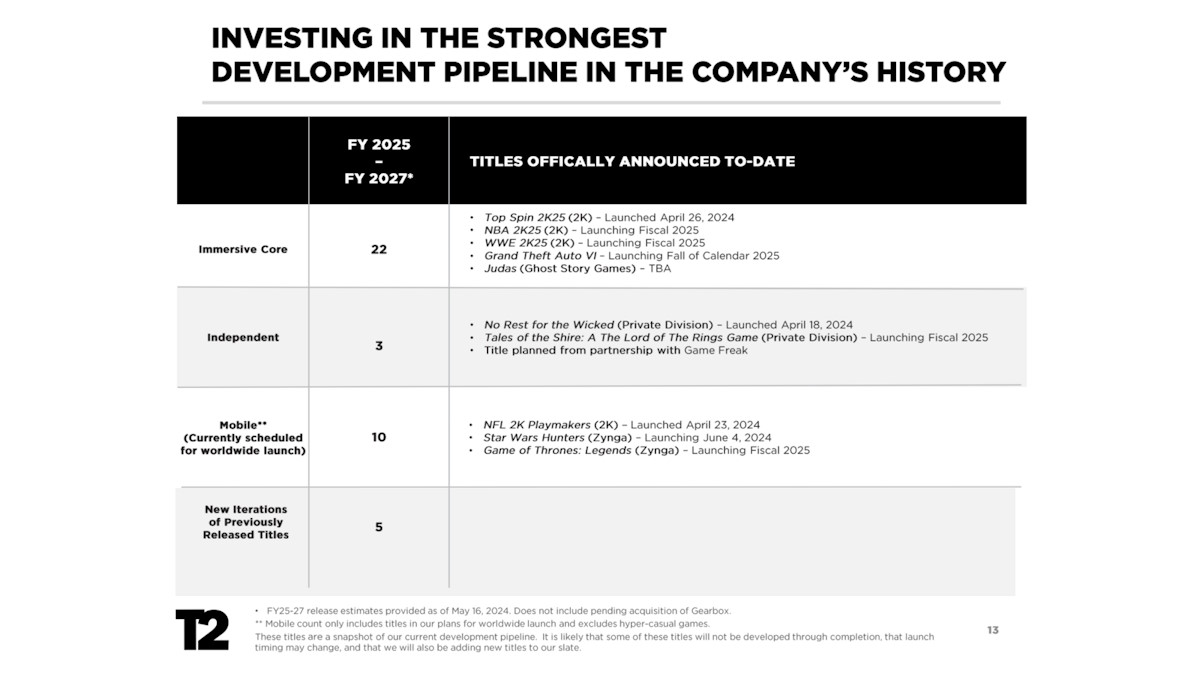Image resolution: width=1200 pixels, height=674 pixels.
Task: Click the Game Freak partnership title line
Action: [x=615, y=351]
